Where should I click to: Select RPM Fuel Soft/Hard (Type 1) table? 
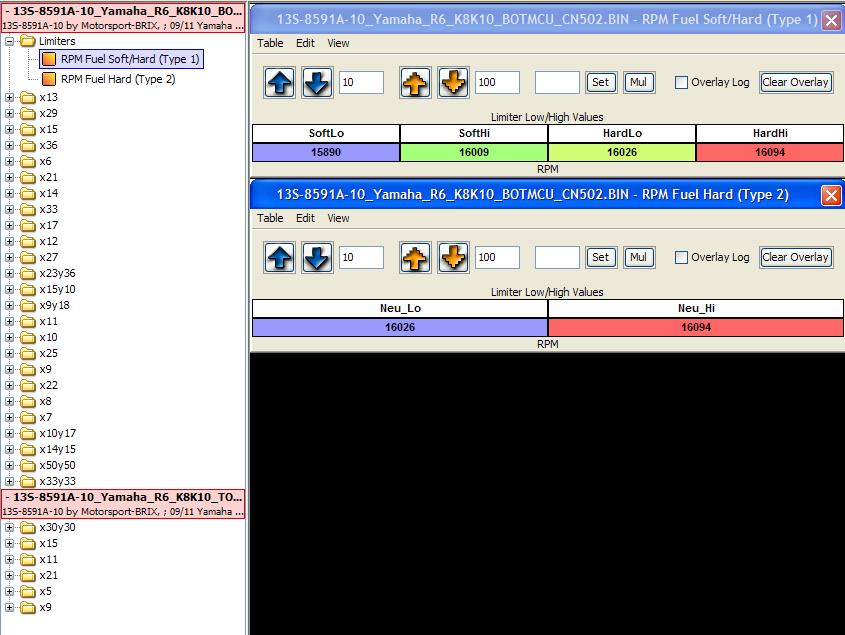click(x=129, y=59)
